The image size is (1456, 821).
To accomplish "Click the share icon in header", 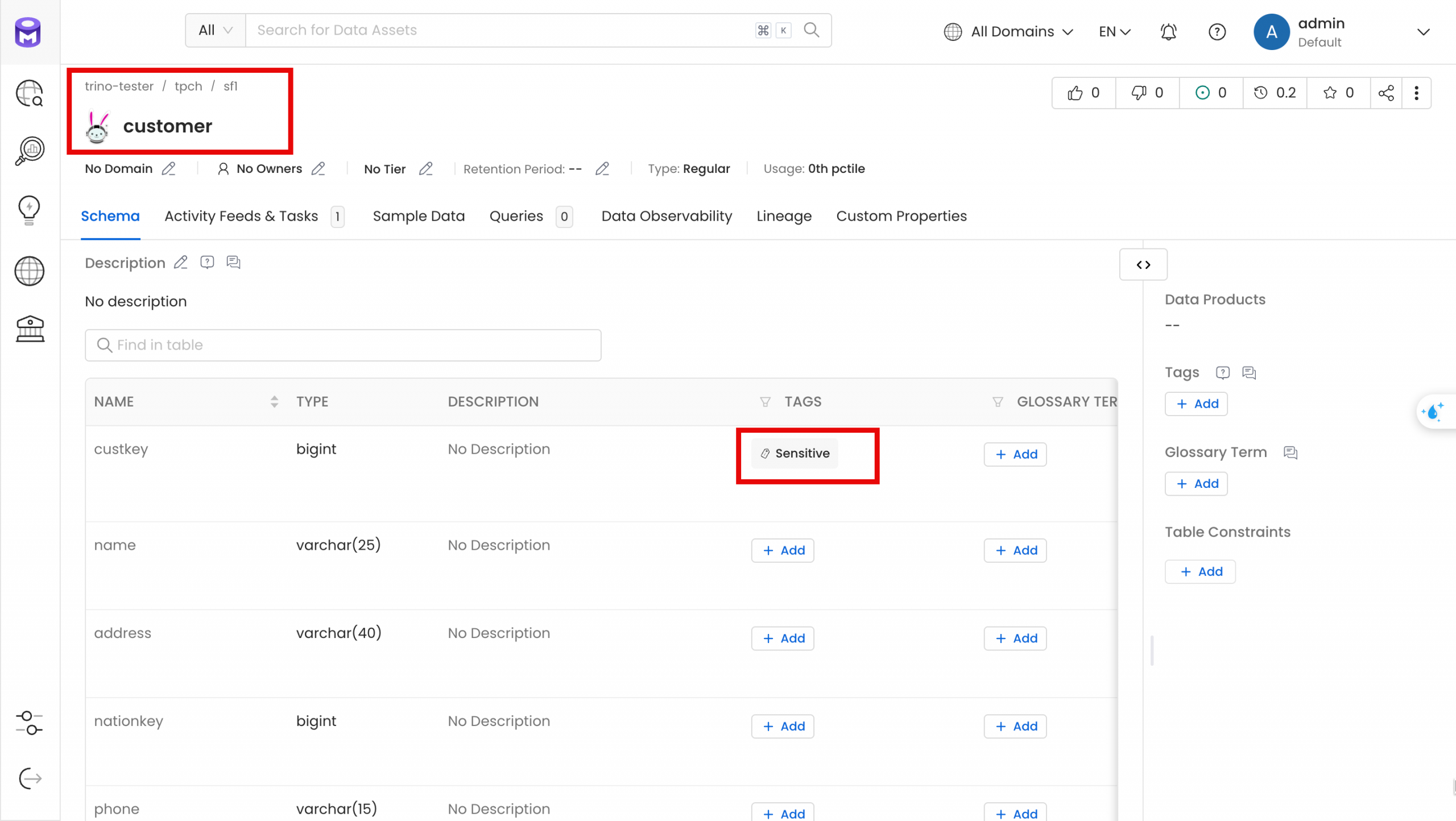I will click(x=1385, y=93).
